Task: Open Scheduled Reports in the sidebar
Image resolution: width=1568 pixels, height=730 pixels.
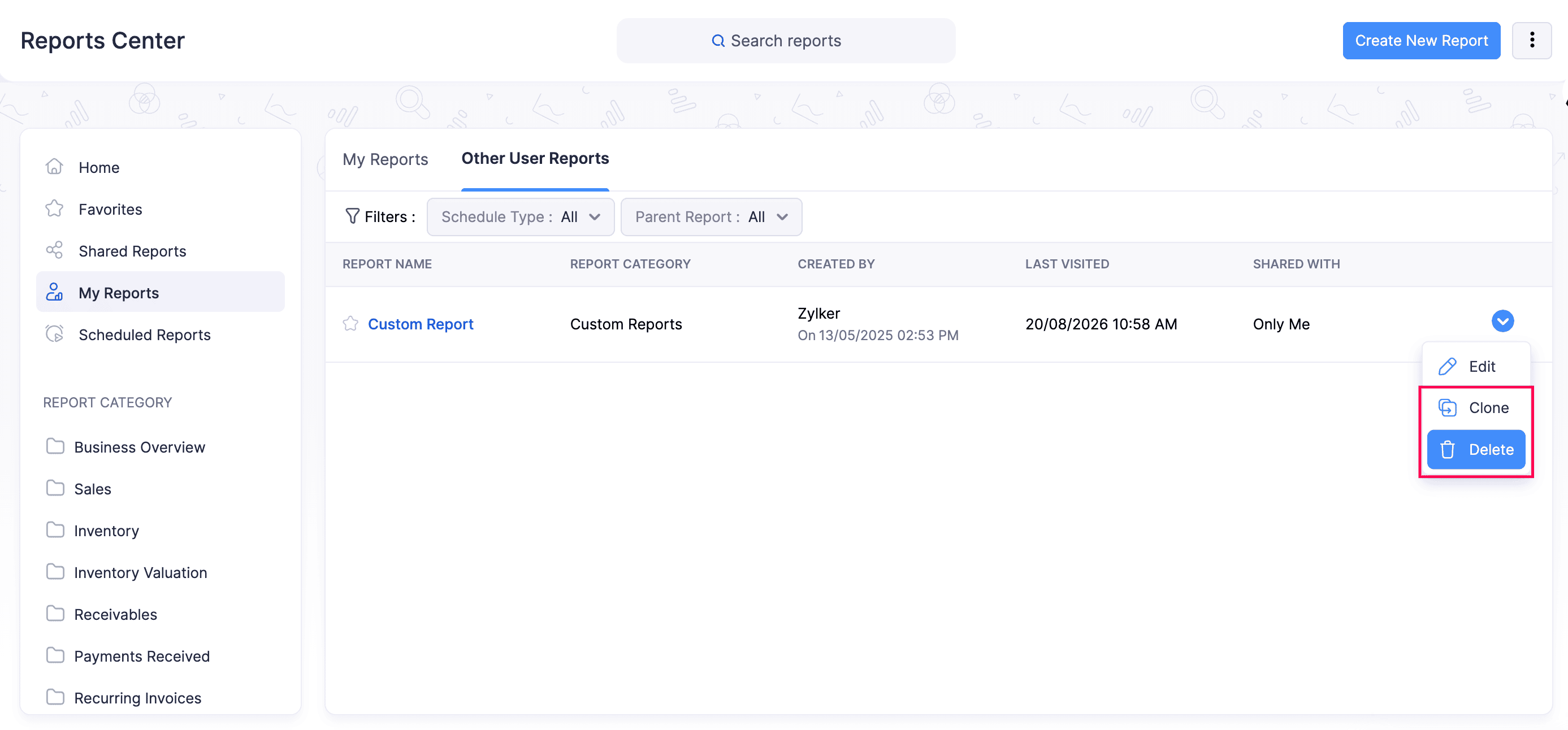Action: [x=161, y=334]
